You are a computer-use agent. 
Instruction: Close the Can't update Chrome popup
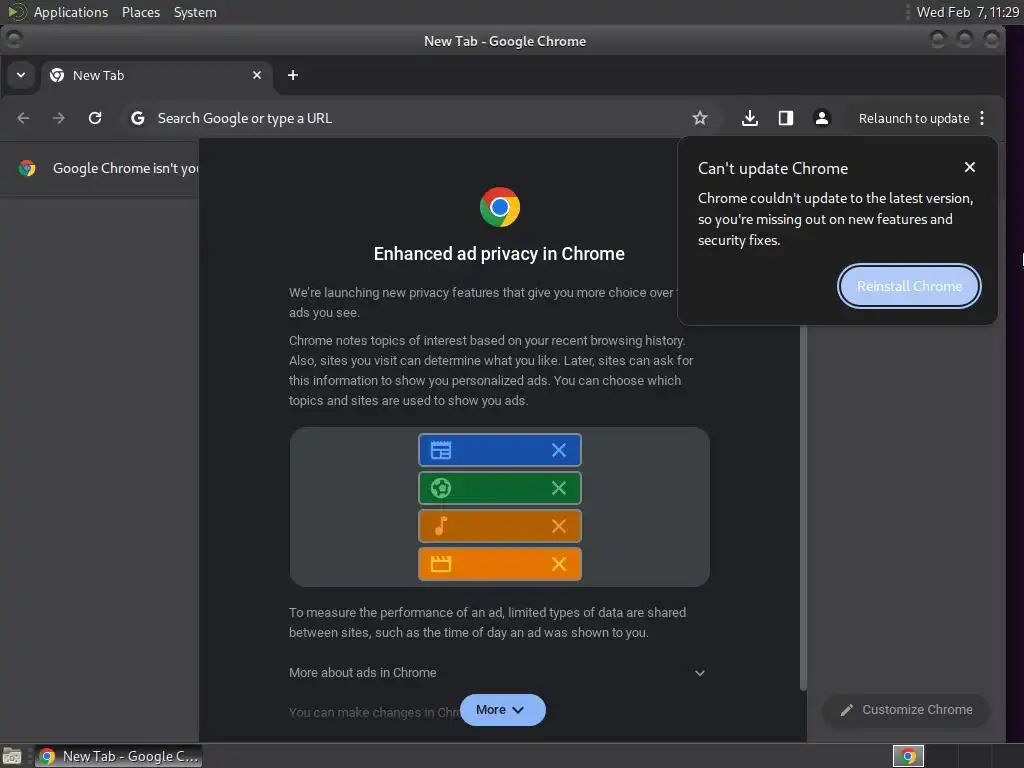pos(970,167)
